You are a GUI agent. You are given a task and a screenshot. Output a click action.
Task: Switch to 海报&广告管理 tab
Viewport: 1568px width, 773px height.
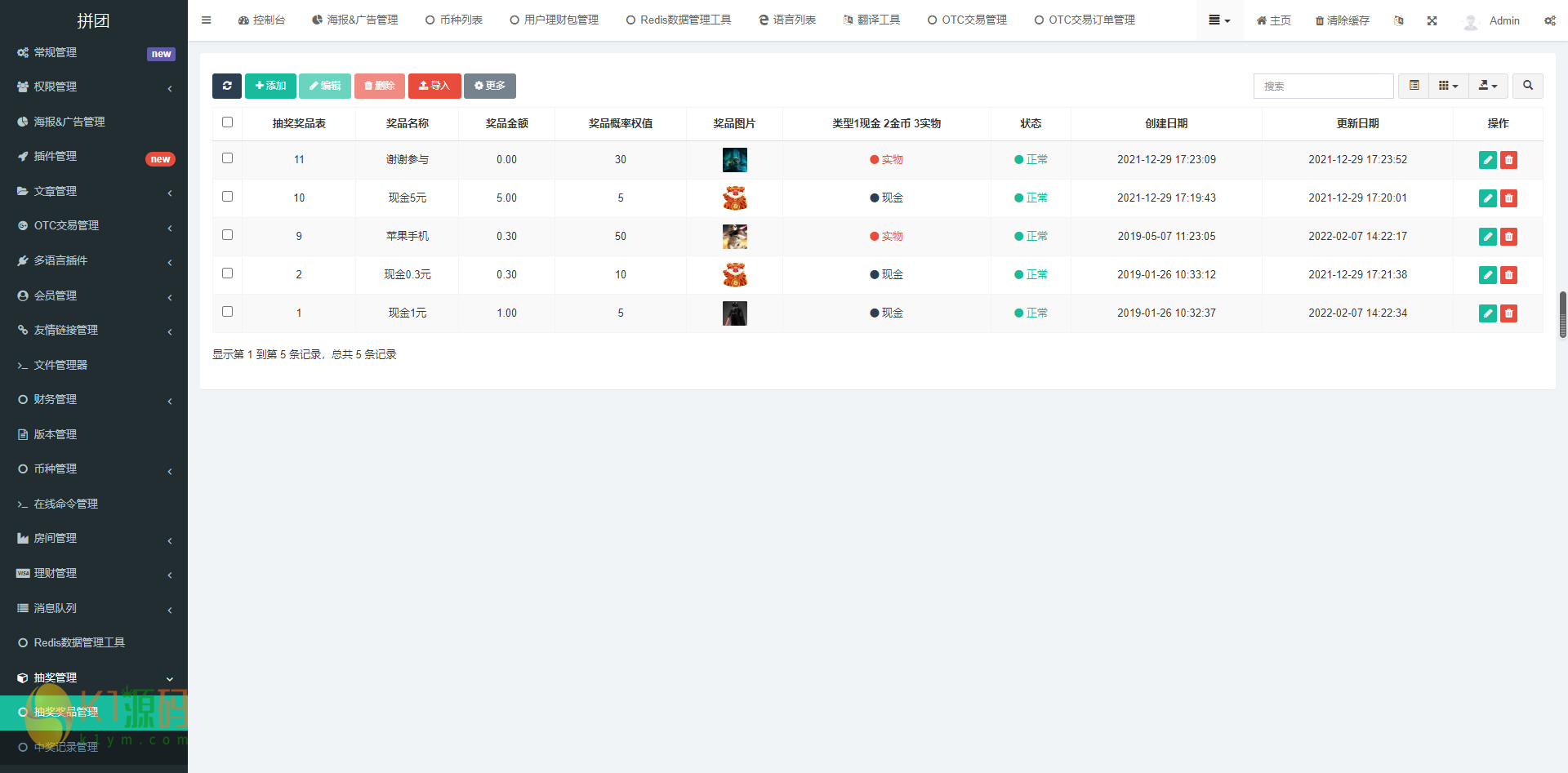tap(355, 20)
